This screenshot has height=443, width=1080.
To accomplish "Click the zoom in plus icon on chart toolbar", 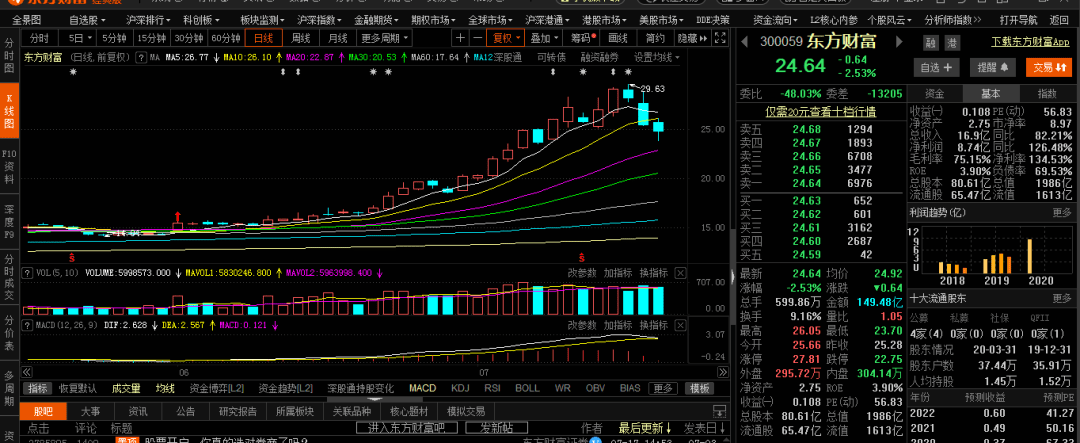I will pos(460,38).
